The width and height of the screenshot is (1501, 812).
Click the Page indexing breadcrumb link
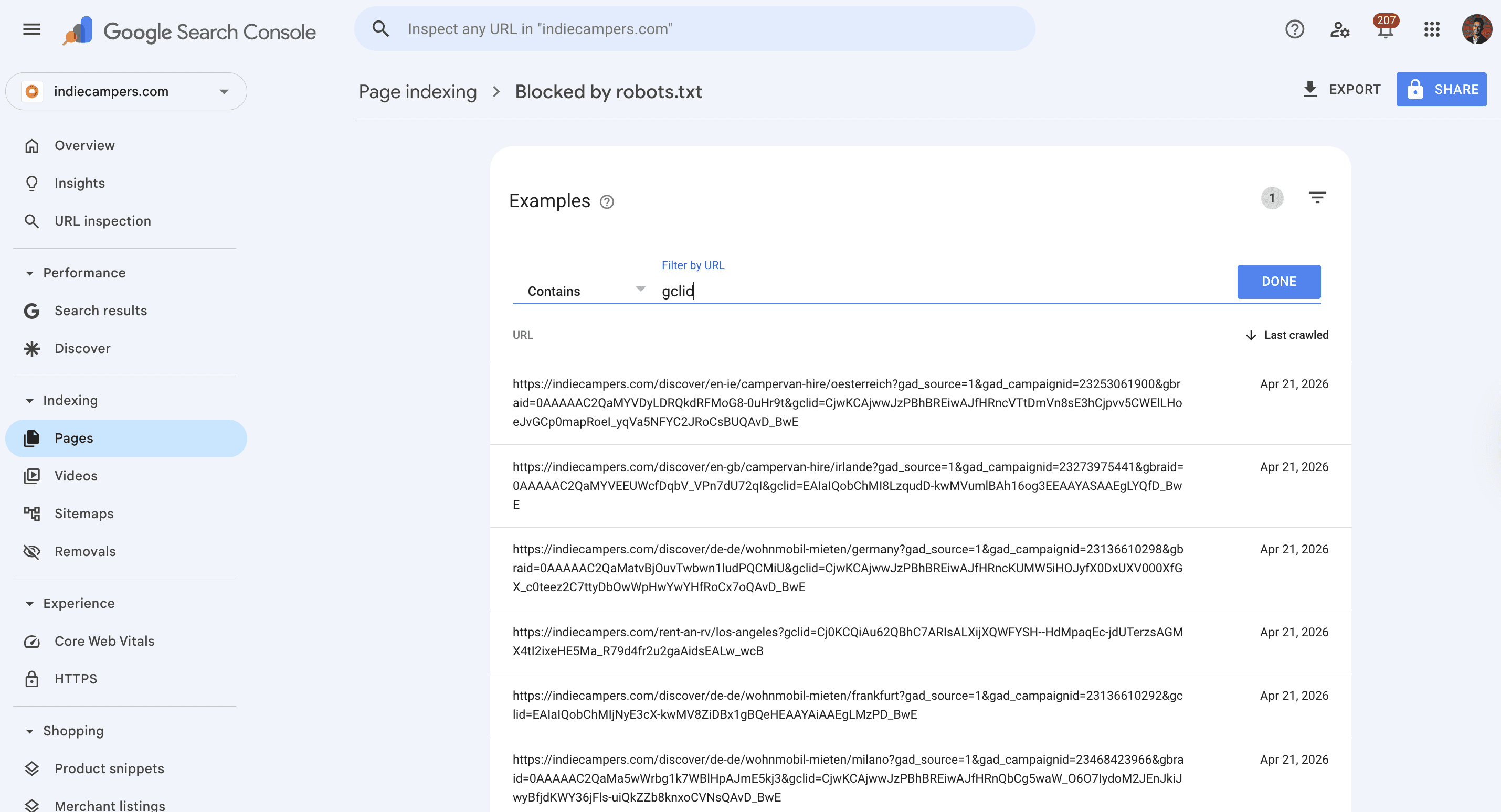click(x=417, y=91)
